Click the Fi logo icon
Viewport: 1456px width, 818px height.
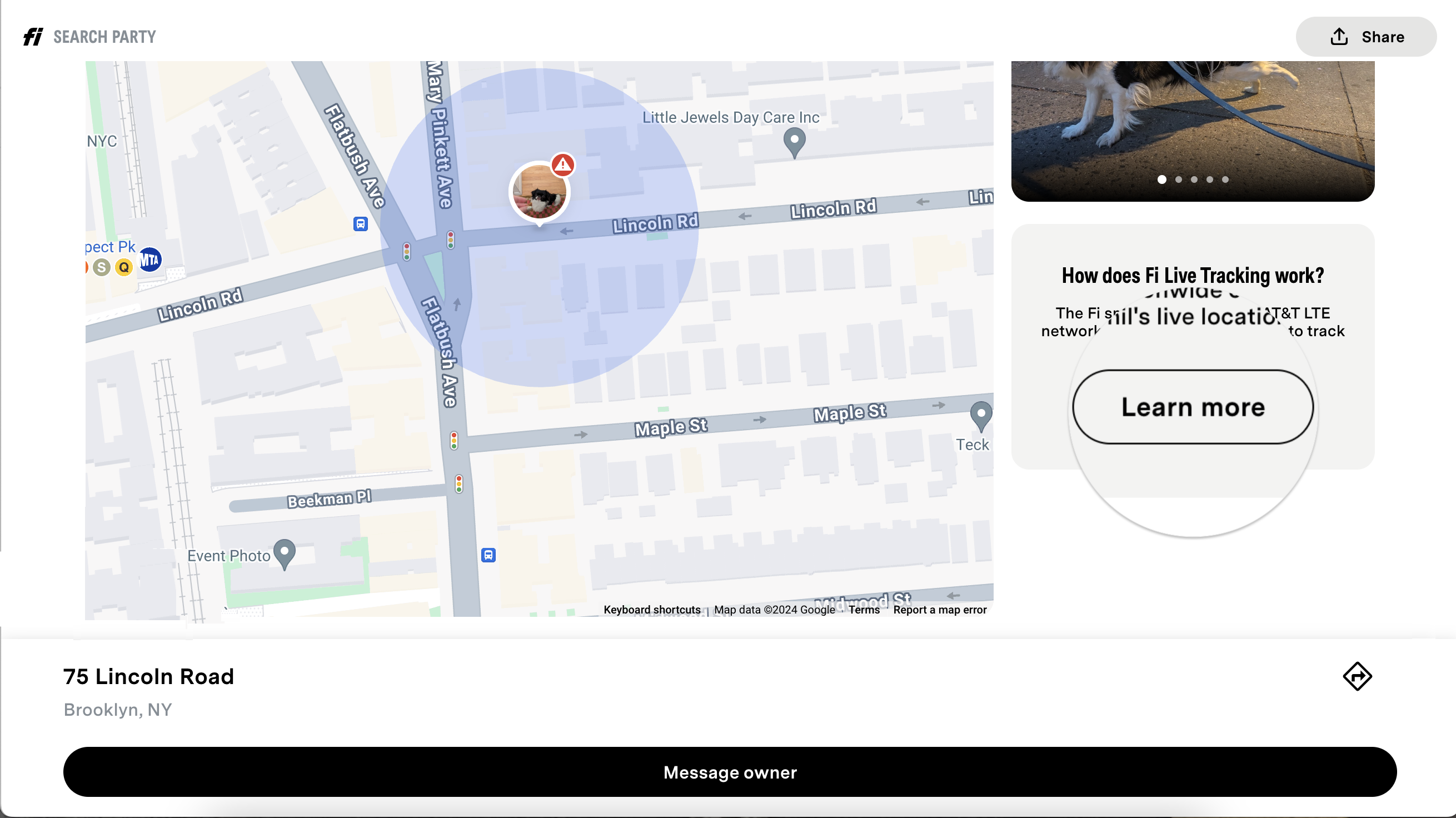click(33, 37)
